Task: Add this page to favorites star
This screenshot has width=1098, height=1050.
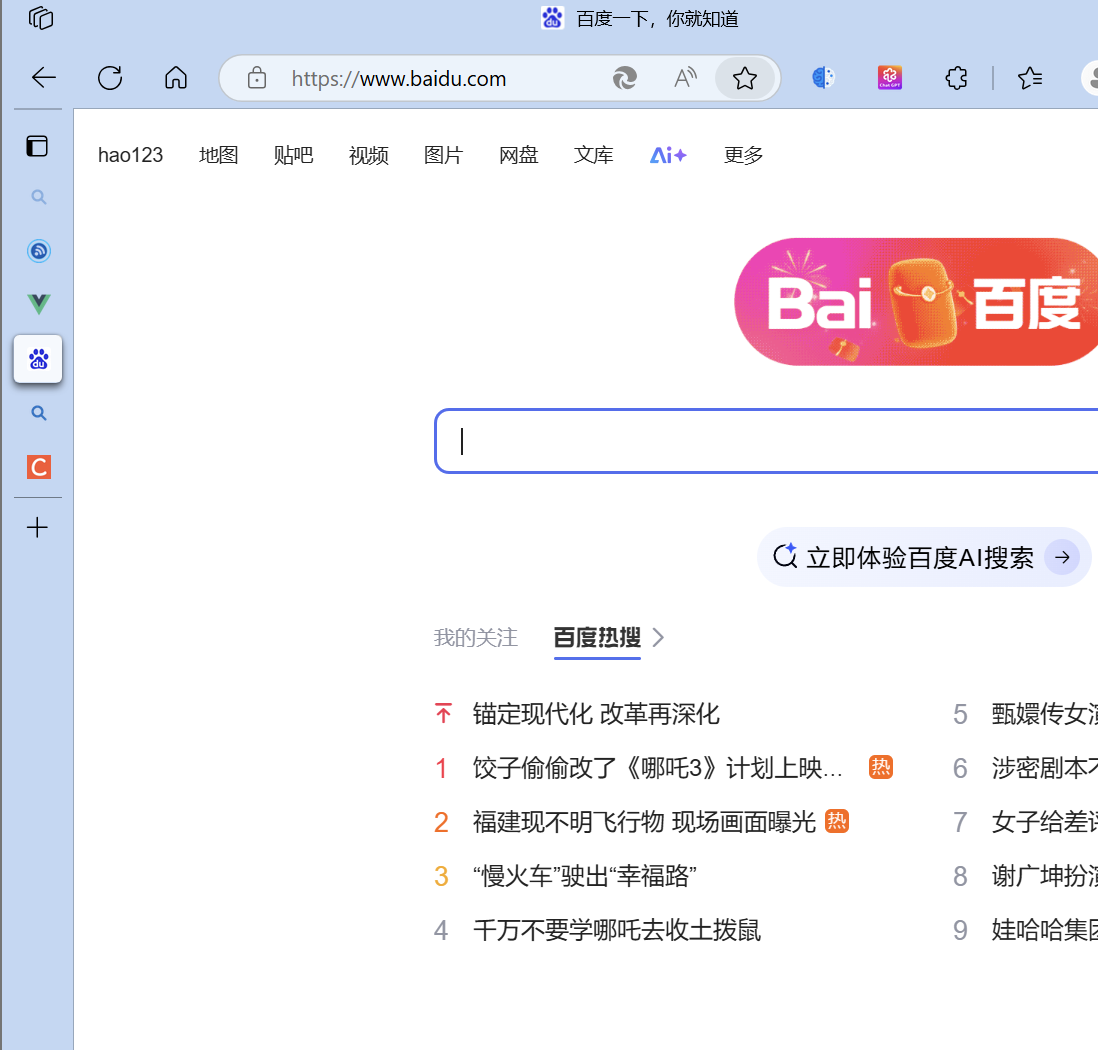Action: pos(745,78)
